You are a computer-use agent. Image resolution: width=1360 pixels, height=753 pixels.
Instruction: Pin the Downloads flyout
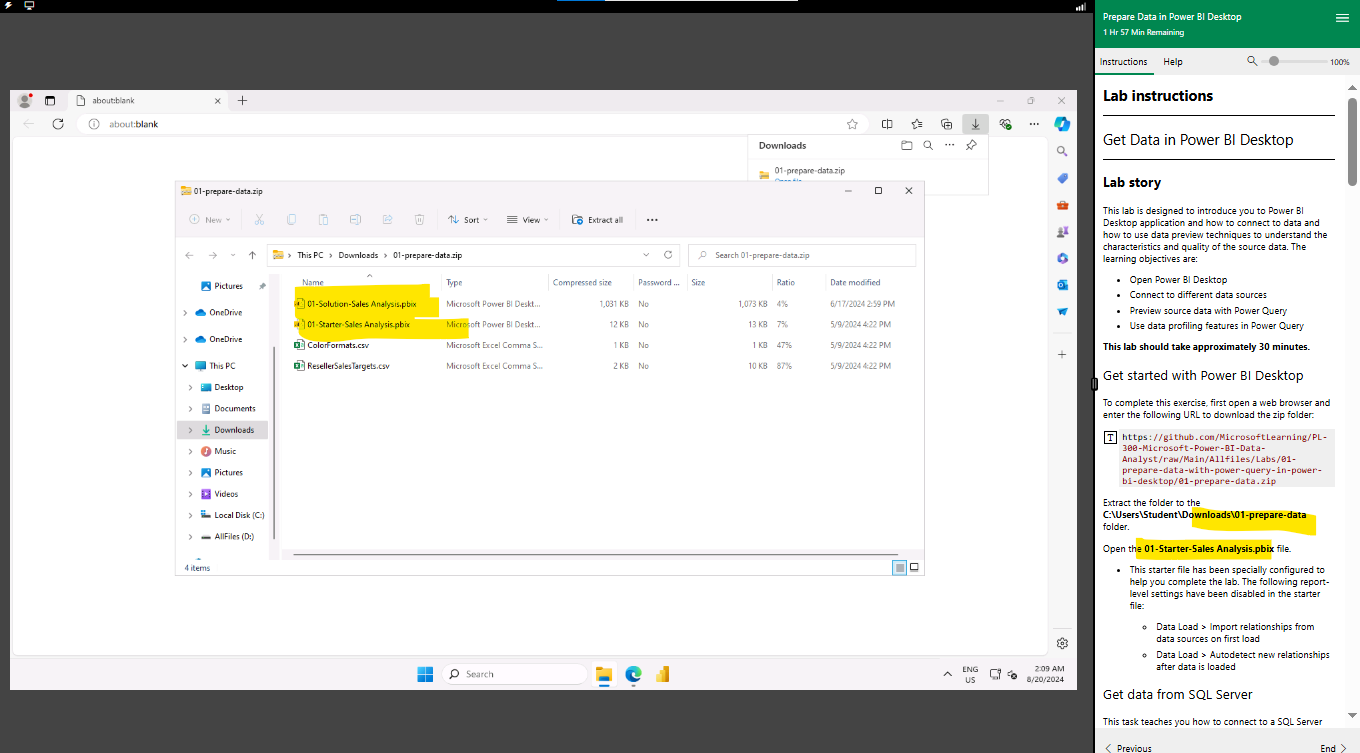coord(971,145)
